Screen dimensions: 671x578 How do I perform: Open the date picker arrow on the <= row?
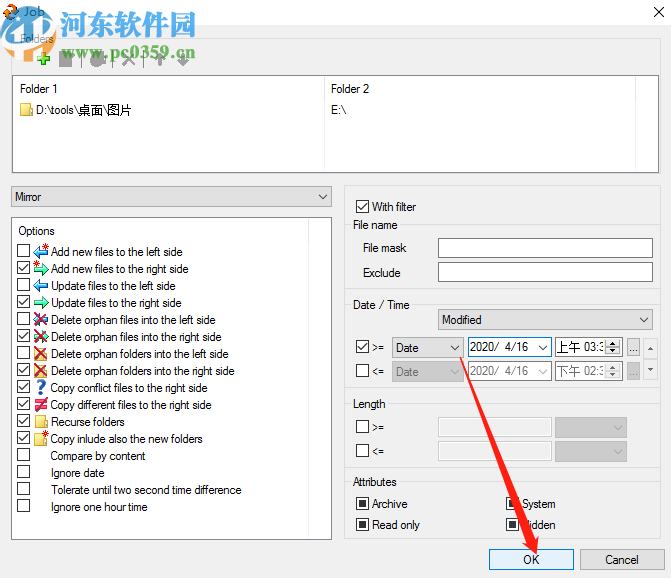(543, 371)
